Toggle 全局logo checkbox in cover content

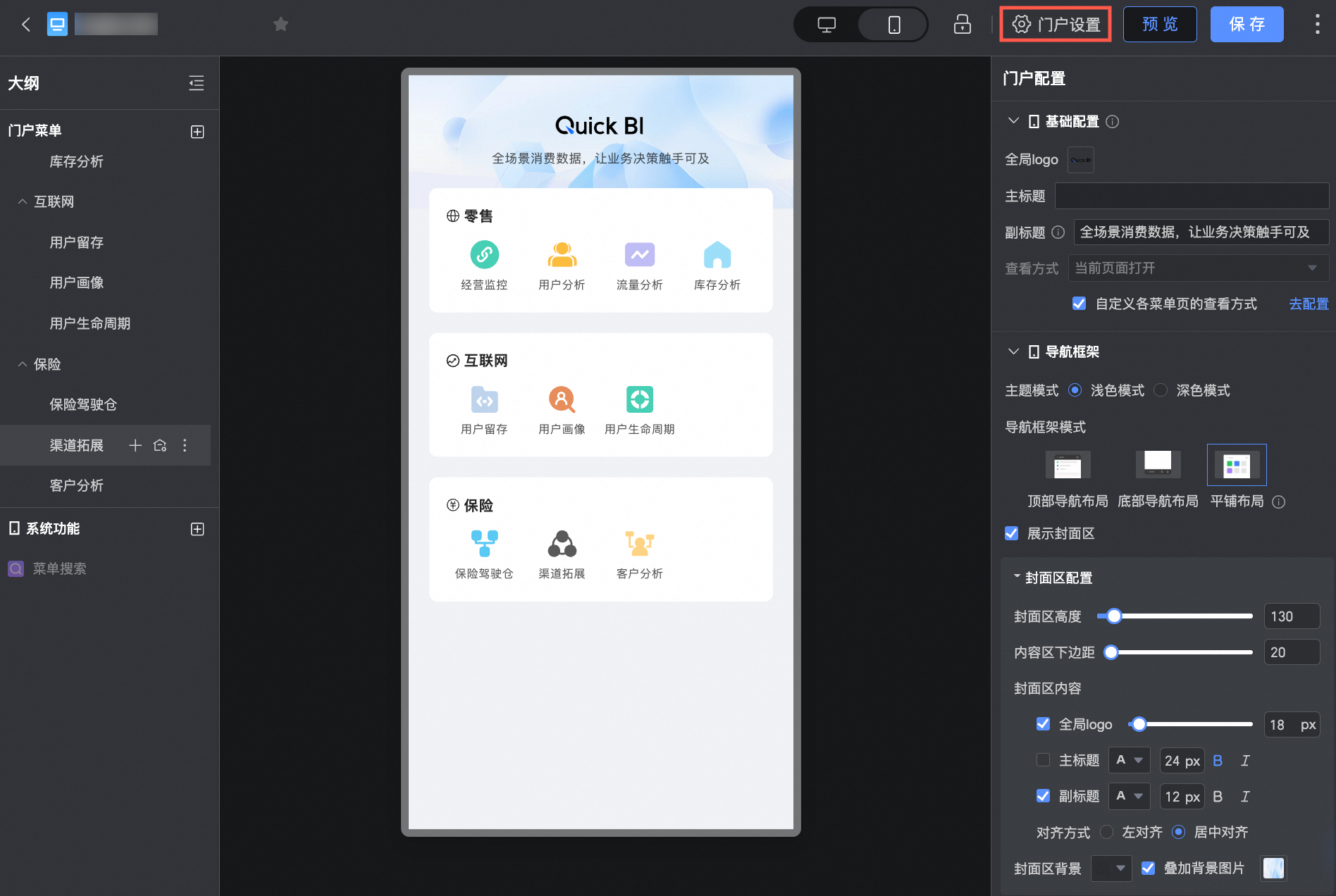click(1043, 724)
